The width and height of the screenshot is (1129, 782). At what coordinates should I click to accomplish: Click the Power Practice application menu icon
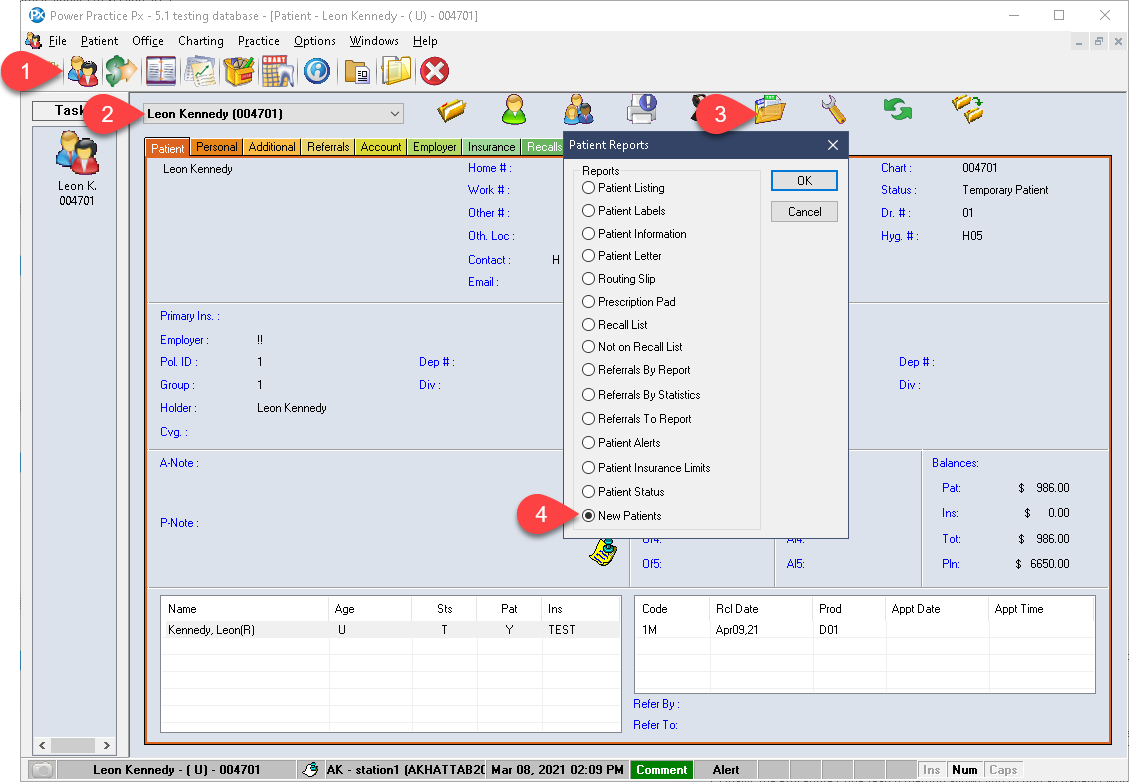[x=33, y=40]
